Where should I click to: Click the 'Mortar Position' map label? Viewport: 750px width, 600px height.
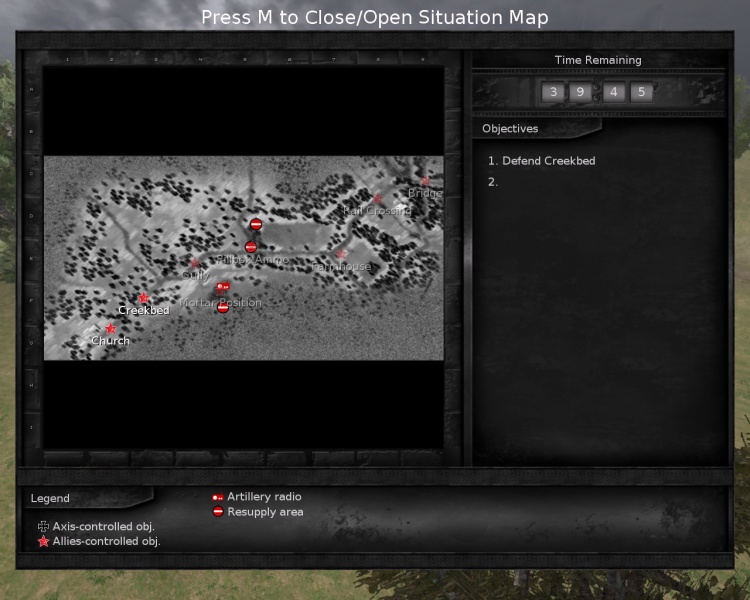click(221, 302)
